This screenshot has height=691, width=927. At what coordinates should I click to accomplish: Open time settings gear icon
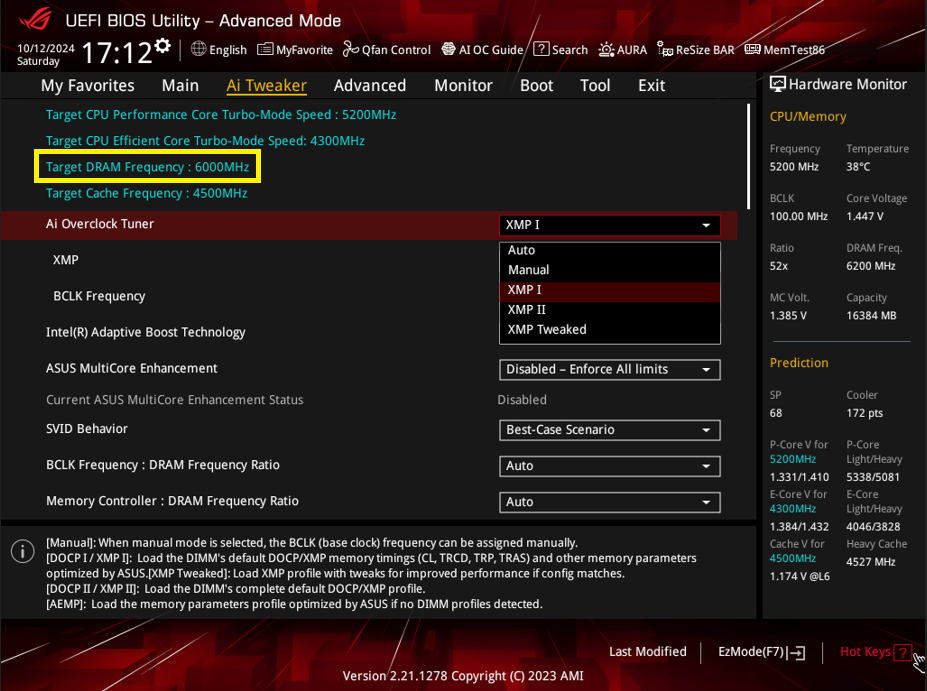tap(163, 46)
